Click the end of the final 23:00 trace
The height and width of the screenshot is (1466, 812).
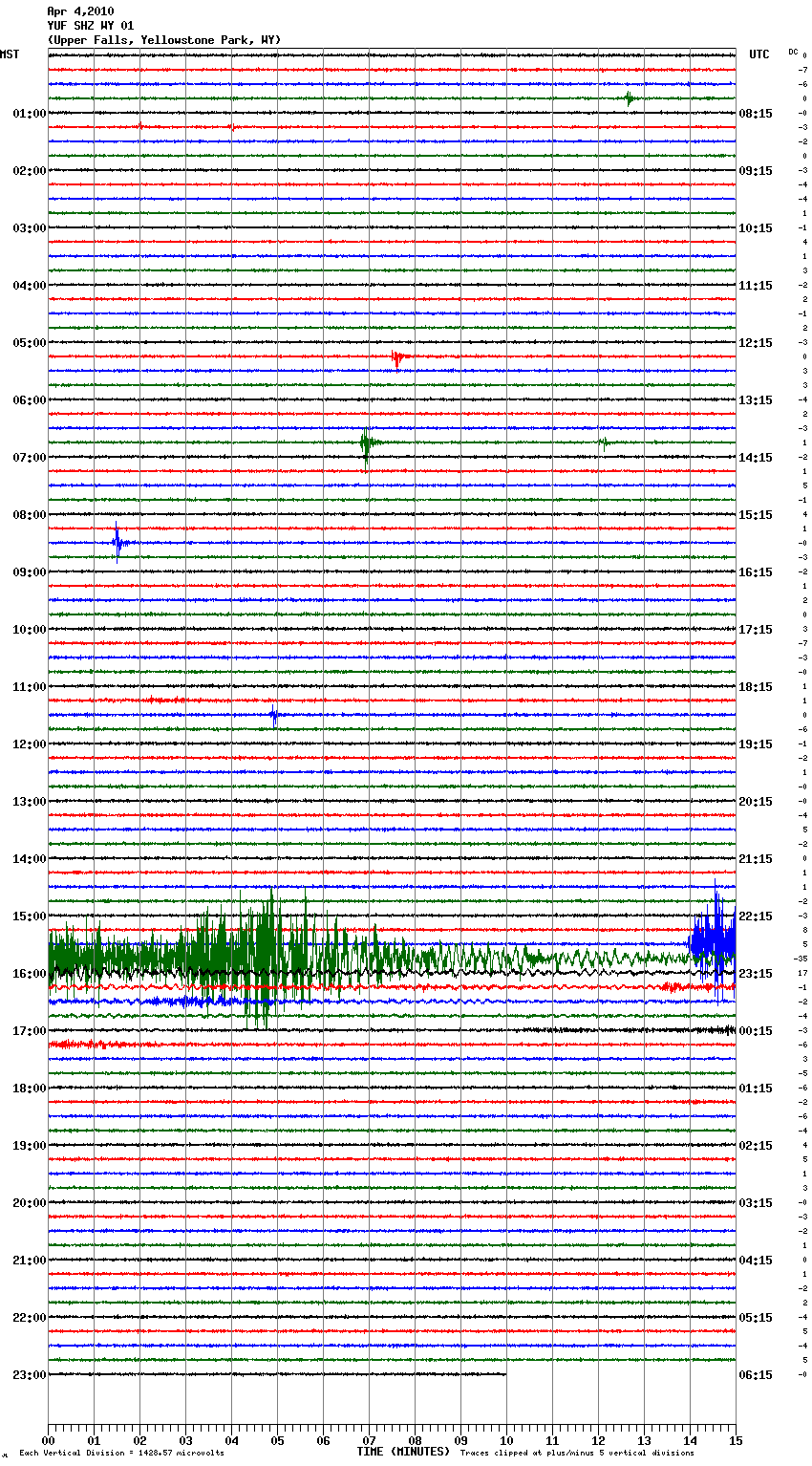(504, 1374)
